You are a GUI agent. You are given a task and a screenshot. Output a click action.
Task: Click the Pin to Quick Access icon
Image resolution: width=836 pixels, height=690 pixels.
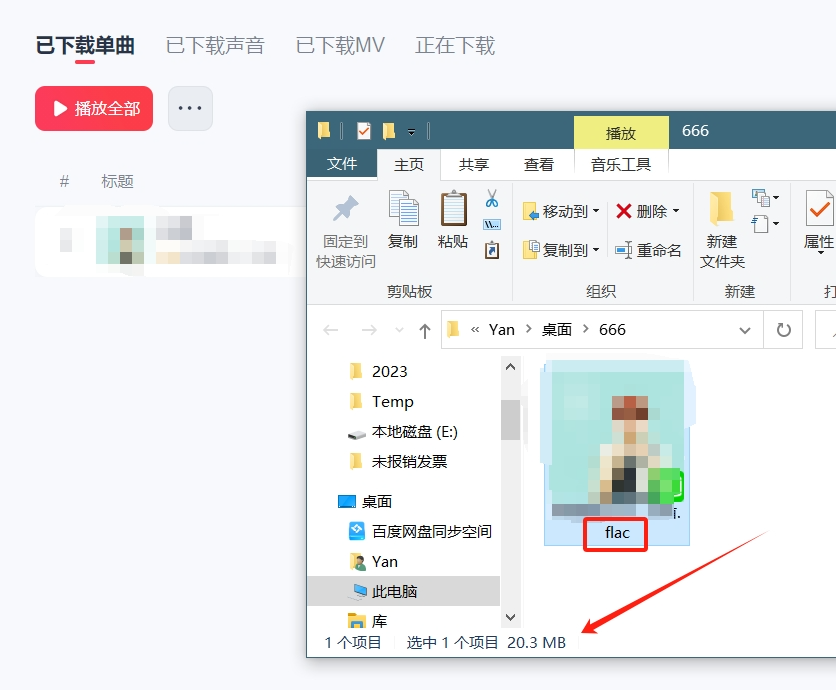(x=345, y=210)
